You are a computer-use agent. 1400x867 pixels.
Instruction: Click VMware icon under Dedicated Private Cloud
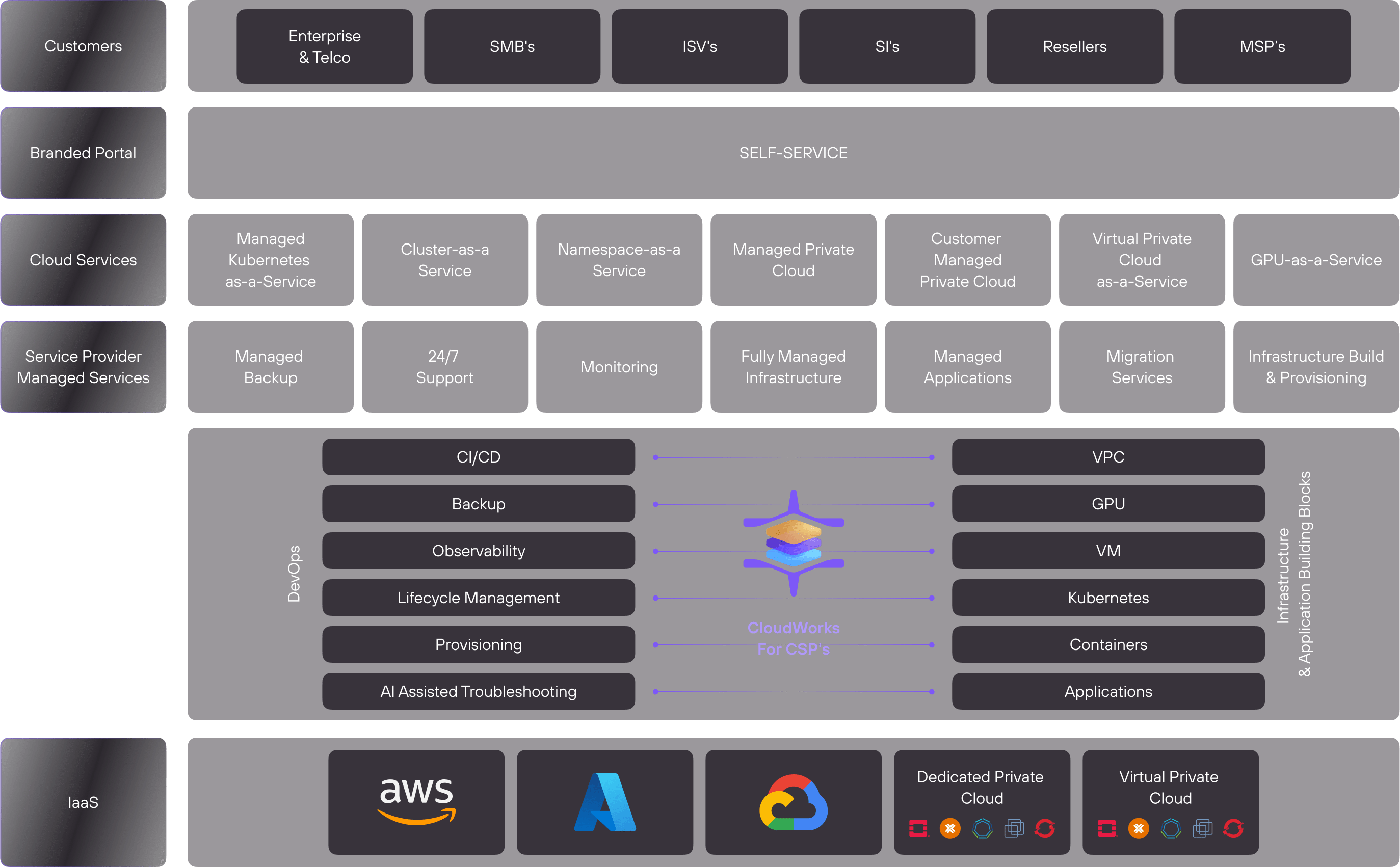click(1014, 829)
